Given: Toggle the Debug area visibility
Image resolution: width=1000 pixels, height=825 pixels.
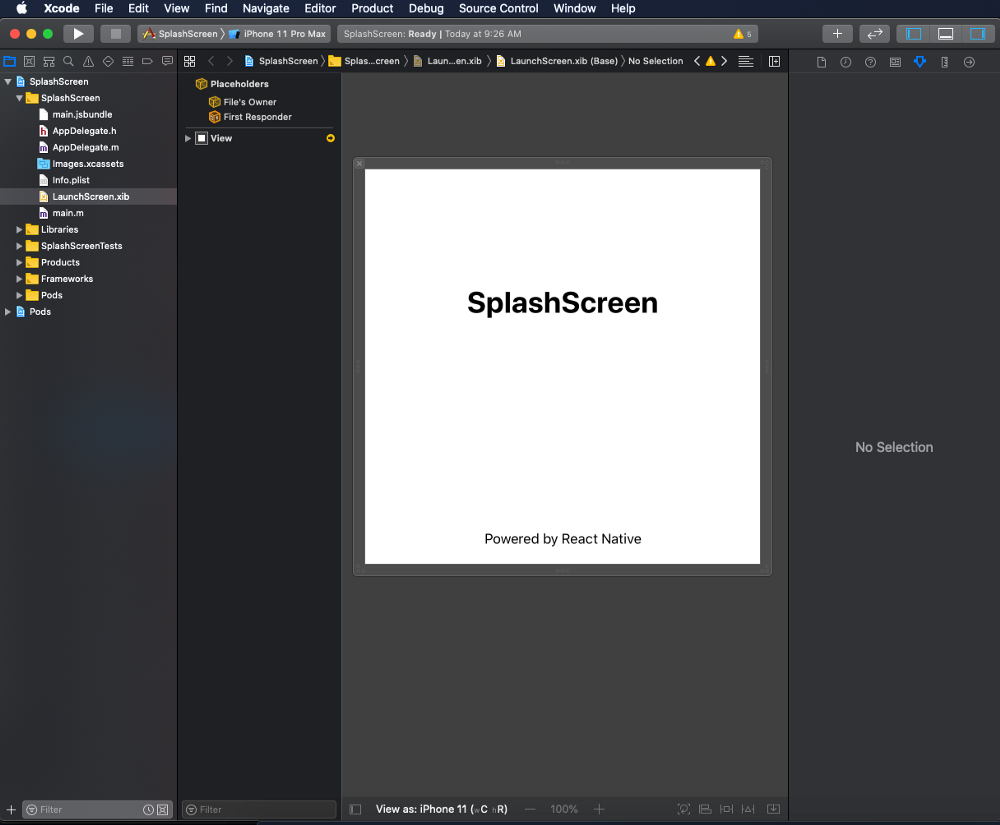Looking at the screenshot, I should (x=945, y=34).
